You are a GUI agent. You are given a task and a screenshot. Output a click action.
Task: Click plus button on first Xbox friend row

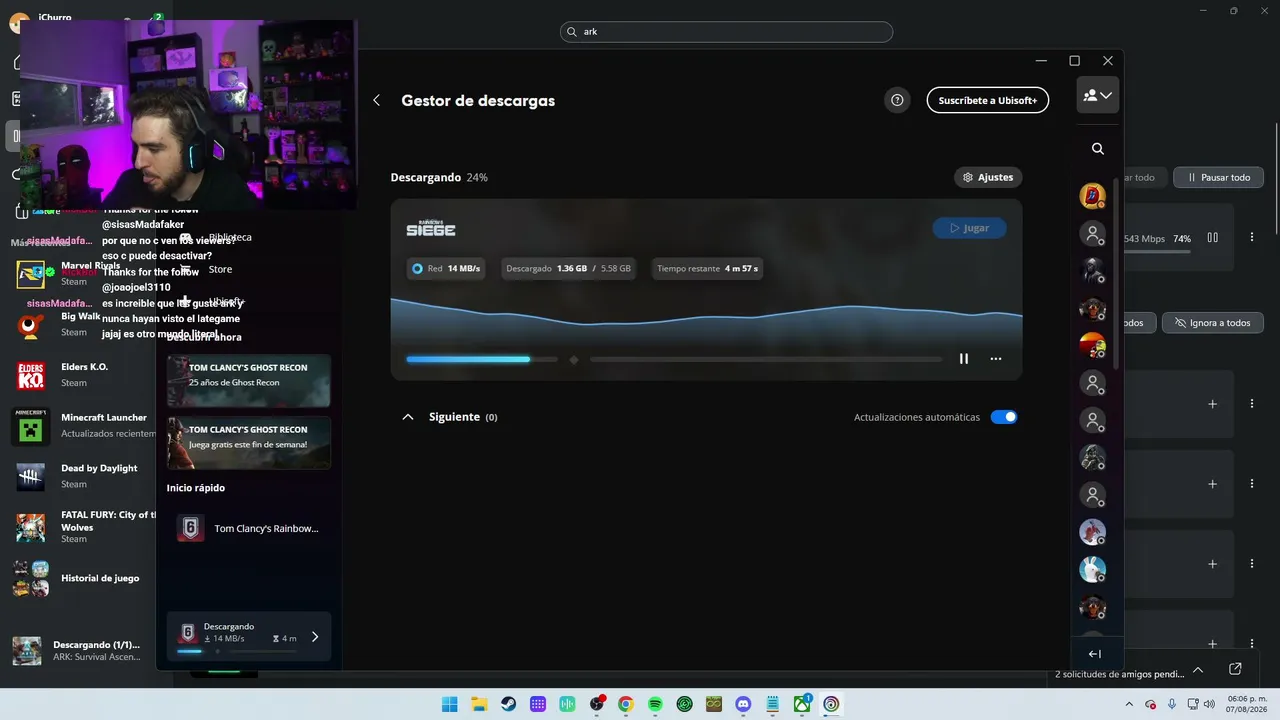pyautogui.click(x=1212, y=404)
